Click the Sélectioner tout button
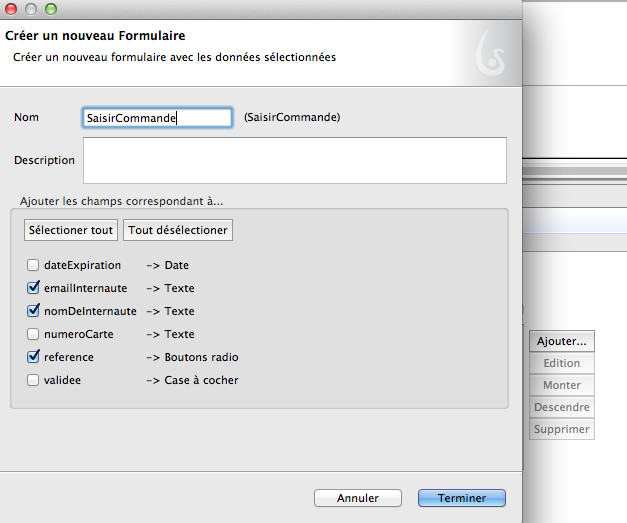The image size is (627, 523). coord(71,231)
